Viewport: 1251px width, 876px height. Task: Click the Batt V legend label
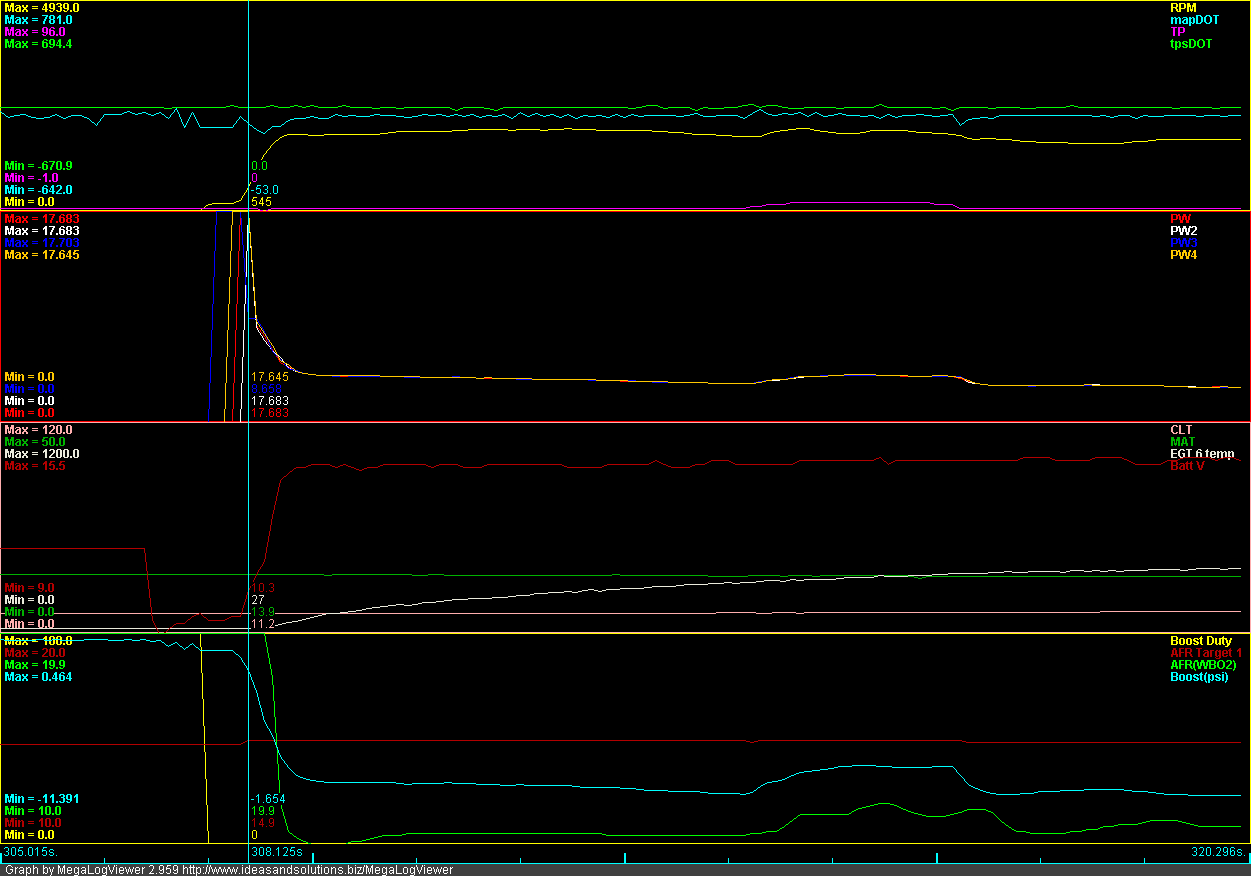(1187, 466)
